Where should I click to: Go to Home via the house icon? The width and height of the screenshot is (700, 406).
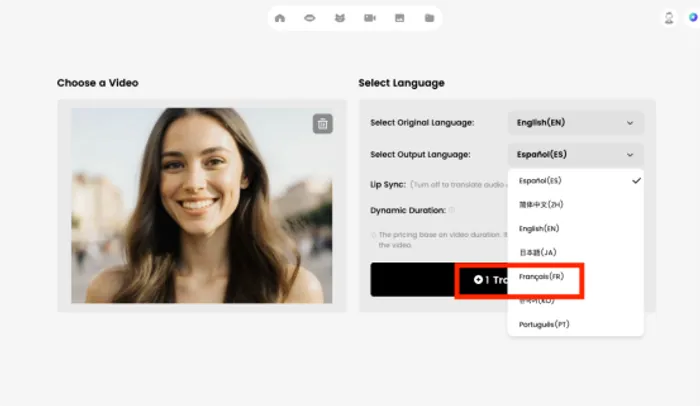(x=280, y=18)
